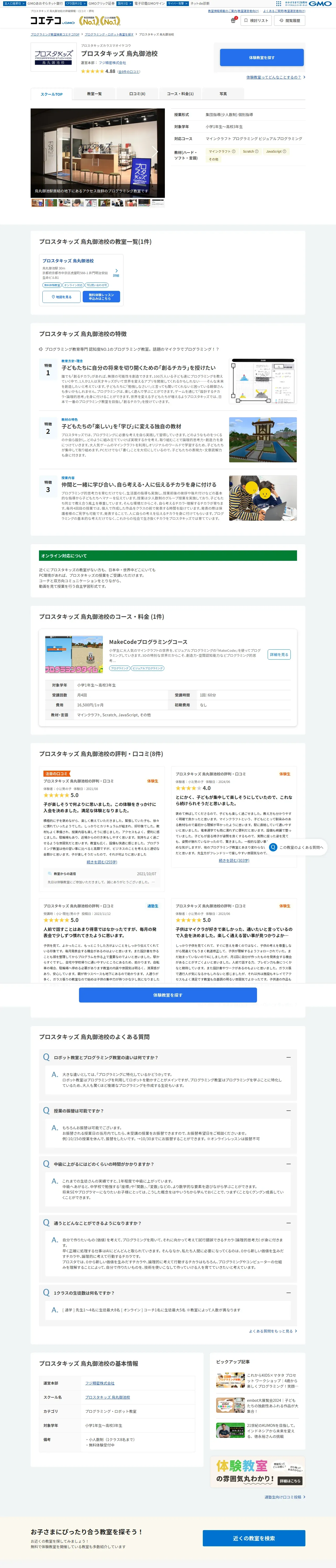Open the 検討リスト bookmark button
This screenshot has height=1568, width=336.
pyautogui.click(x=257, y=21)
